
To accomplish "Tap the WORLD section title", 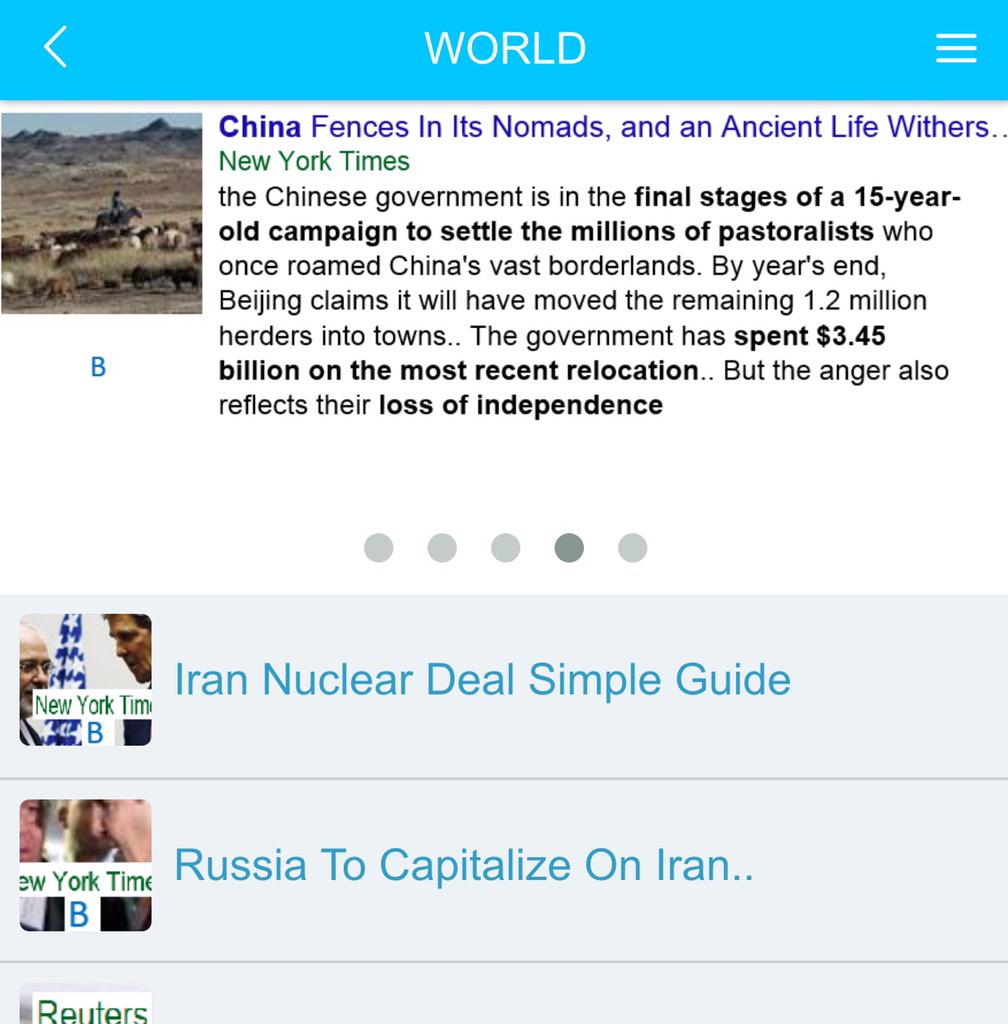I will [505, 48].
